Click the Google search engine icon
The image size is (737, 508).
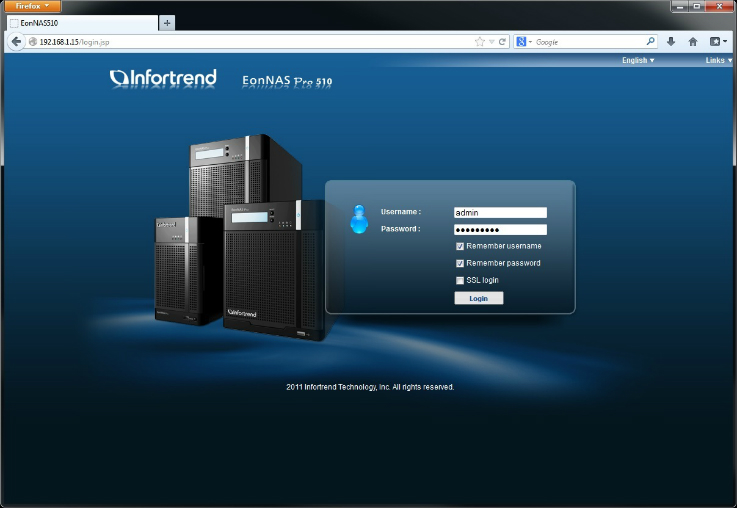coord(521,42)
